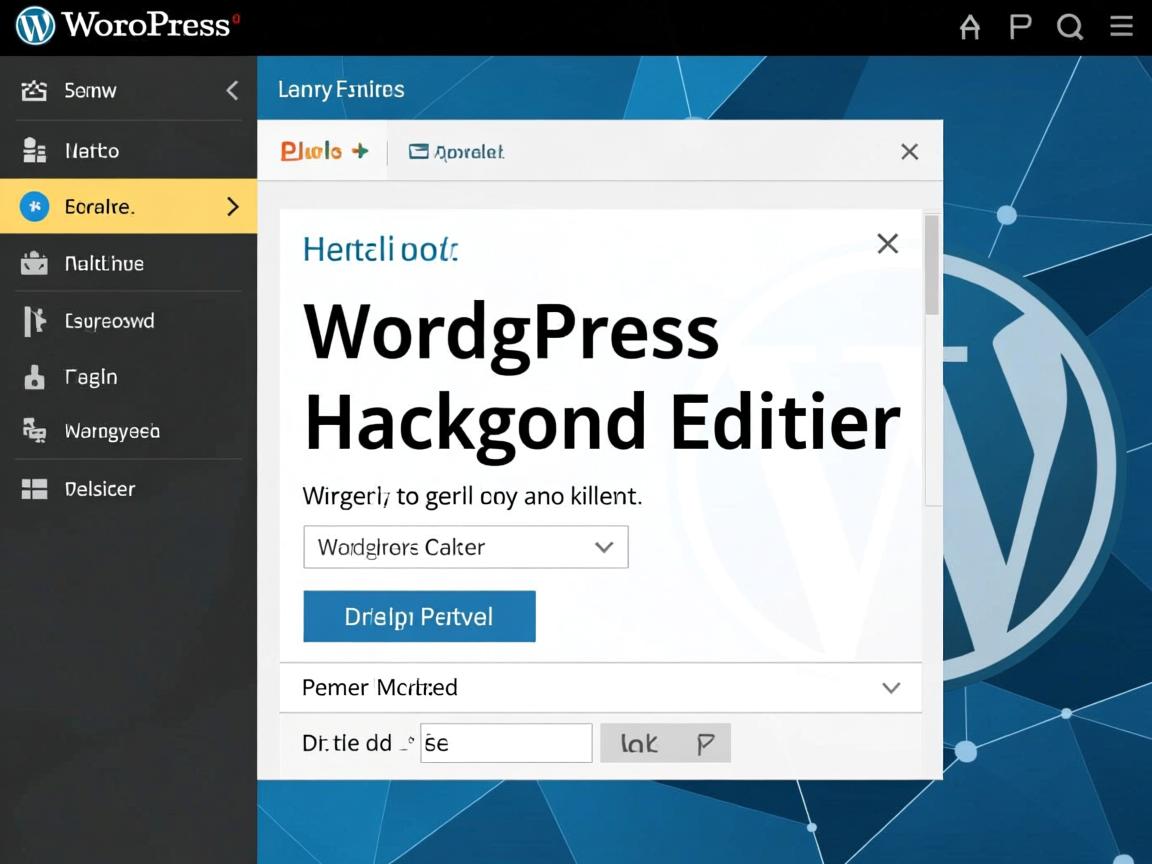Click the Delsicer grid icon
This screenshot has width=1152, height=864.
pos(34,489)
